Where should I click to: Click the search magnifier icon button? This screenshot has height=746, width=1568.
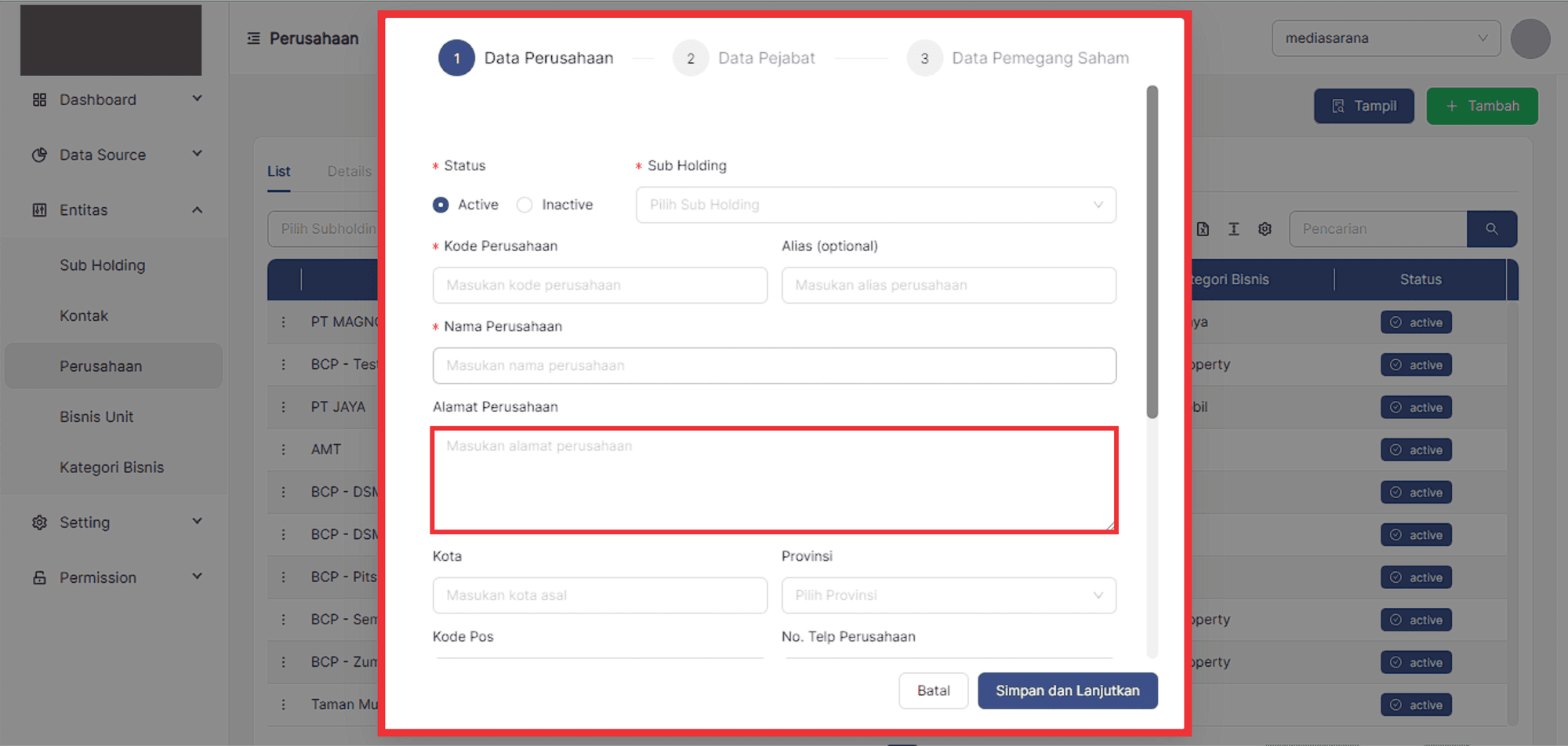click(x=1491, y=229)
